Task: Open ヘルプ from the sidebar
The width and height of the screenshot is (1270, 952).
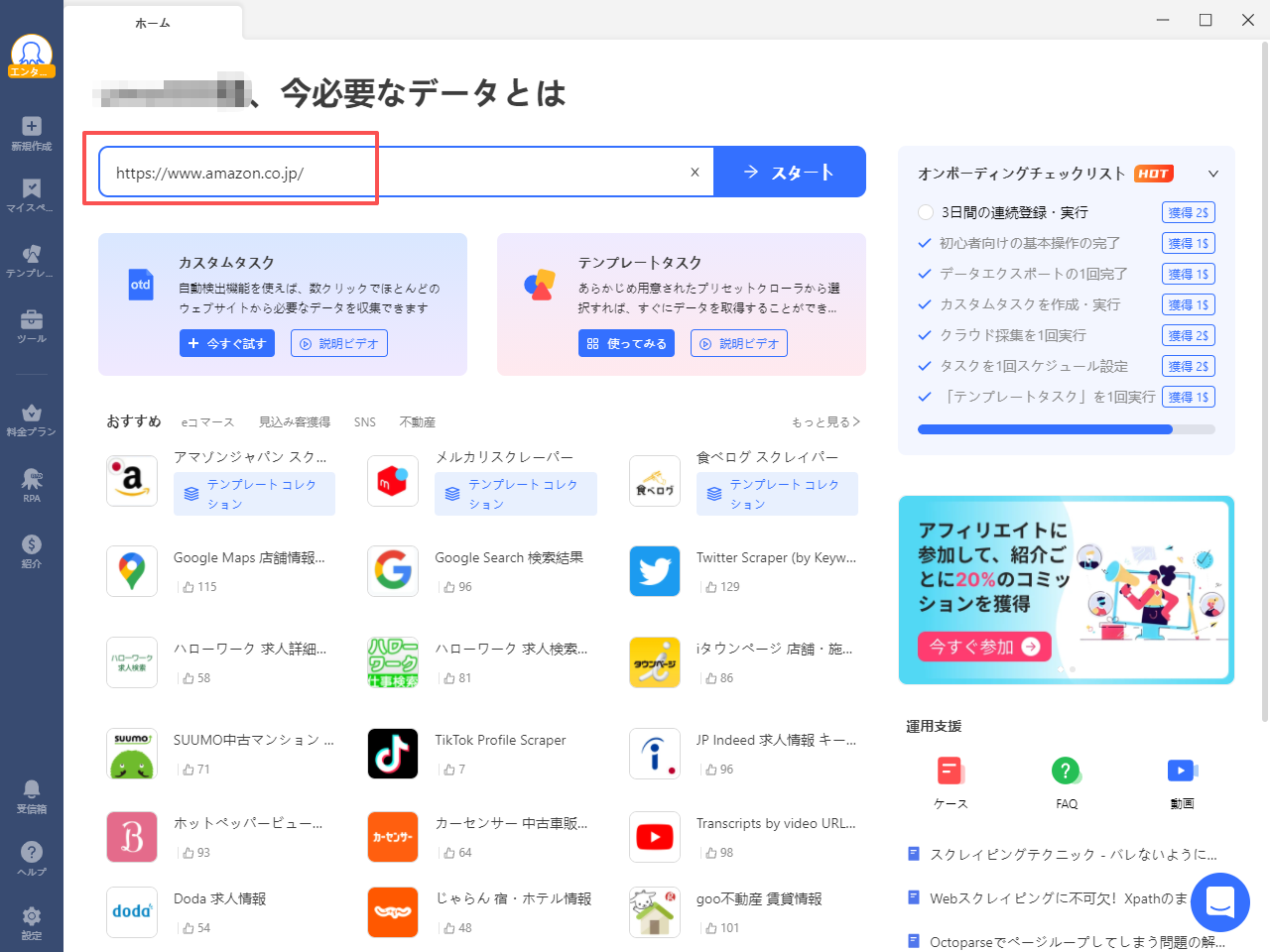Action: tap(31, 857)
